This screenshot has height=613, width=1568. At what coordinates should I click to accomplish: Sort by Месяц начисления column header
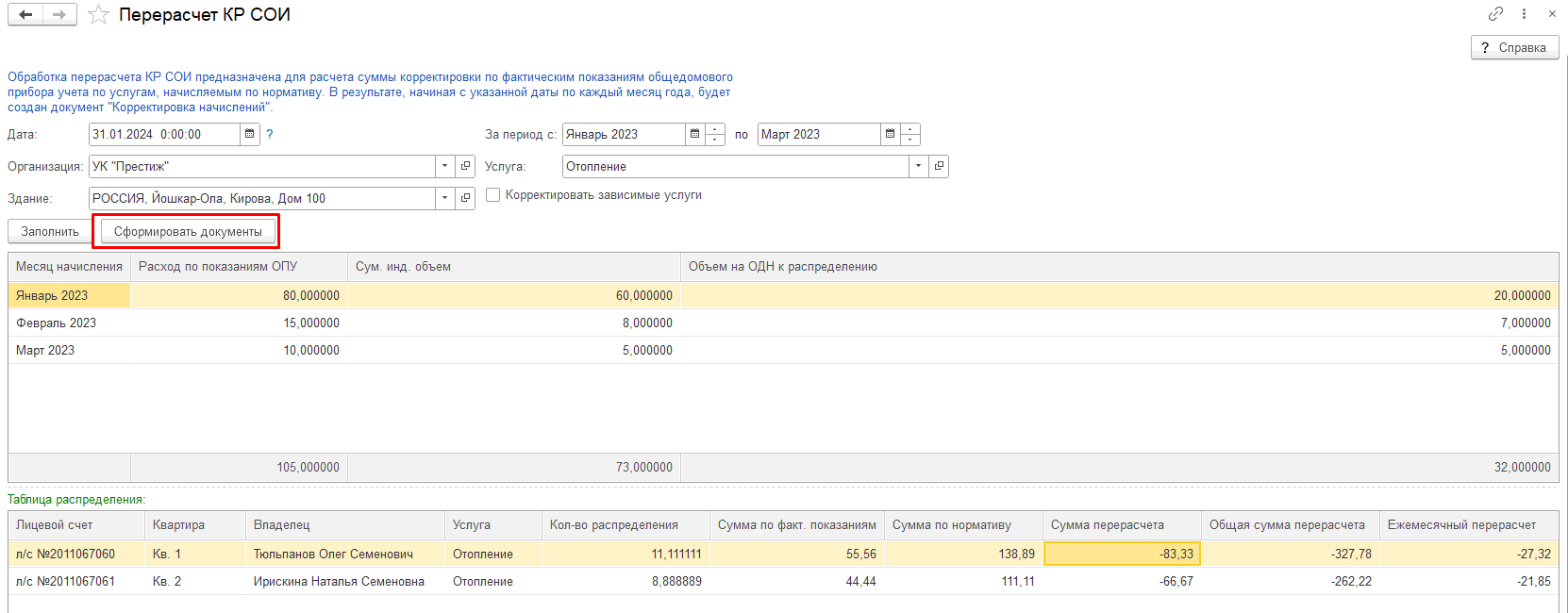pyautogui.click(x=69, y=267)
